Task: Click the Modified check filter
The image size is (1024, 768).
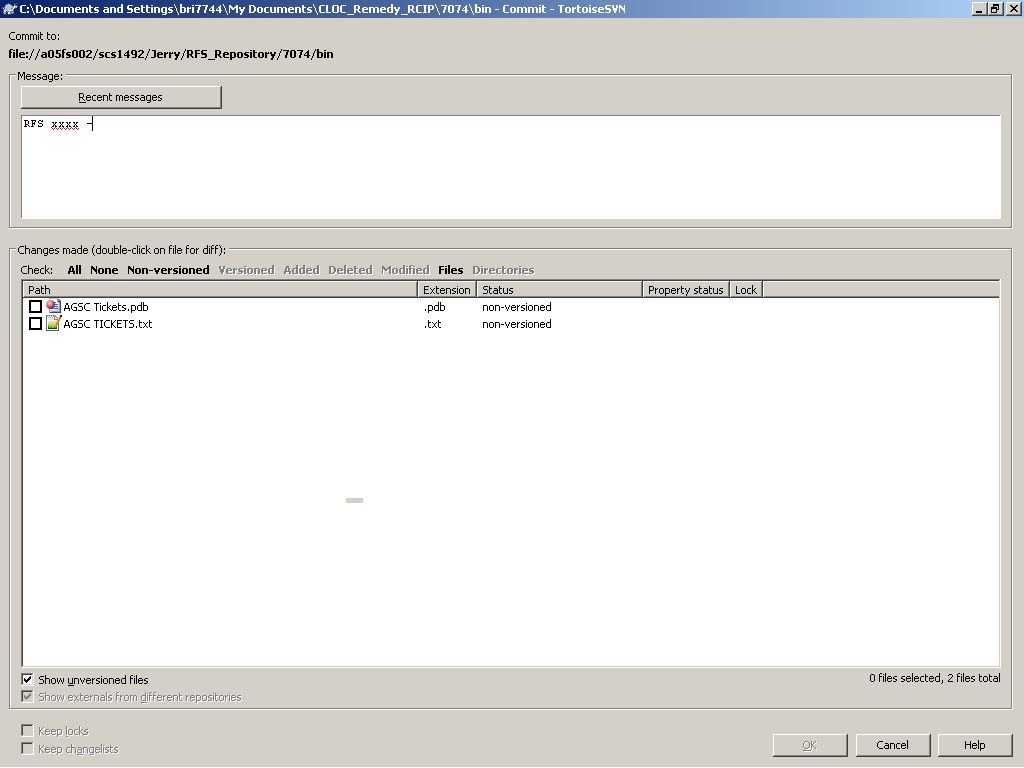Action: pyautogui.click(x=405, y=270)
